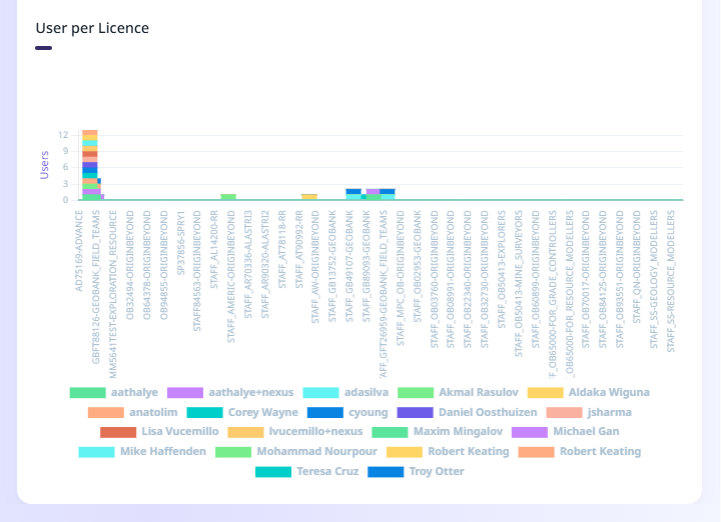The height and width of the screenshot is (522, 721).
Task: Click the cyoung blue legend swatch
Action: tap(325, 412)
